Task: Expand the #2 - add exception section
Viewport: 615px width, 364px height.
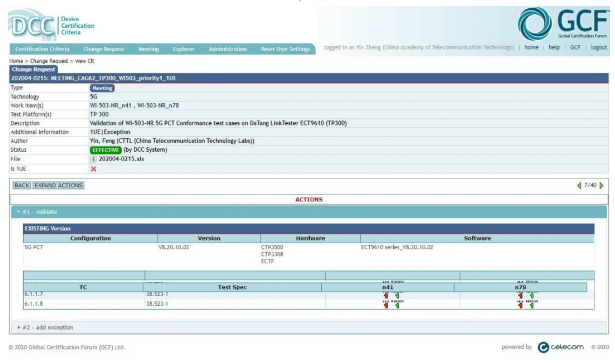Action: point(18,328)
